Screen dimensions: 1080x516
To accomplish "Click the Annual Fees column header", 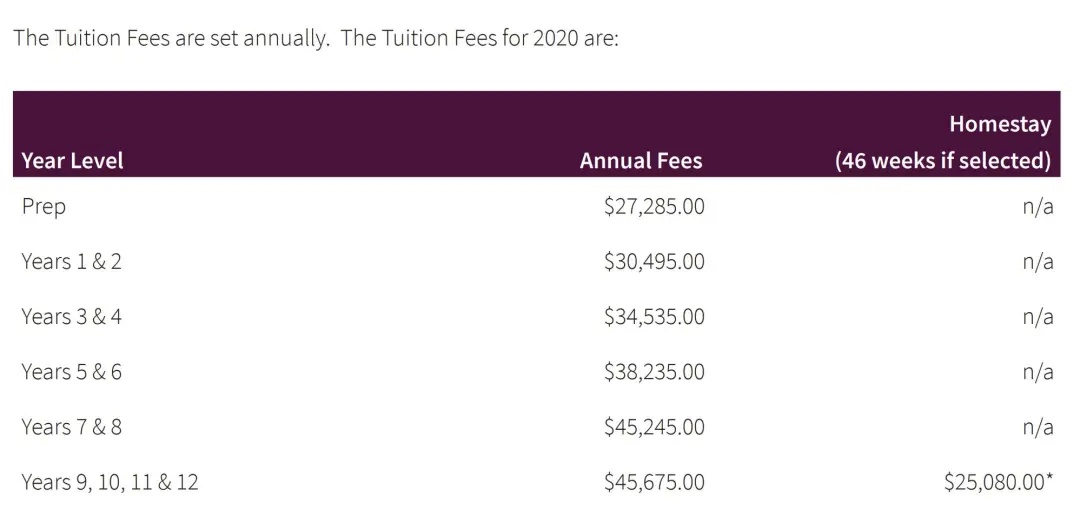I will tap(641, 161).
